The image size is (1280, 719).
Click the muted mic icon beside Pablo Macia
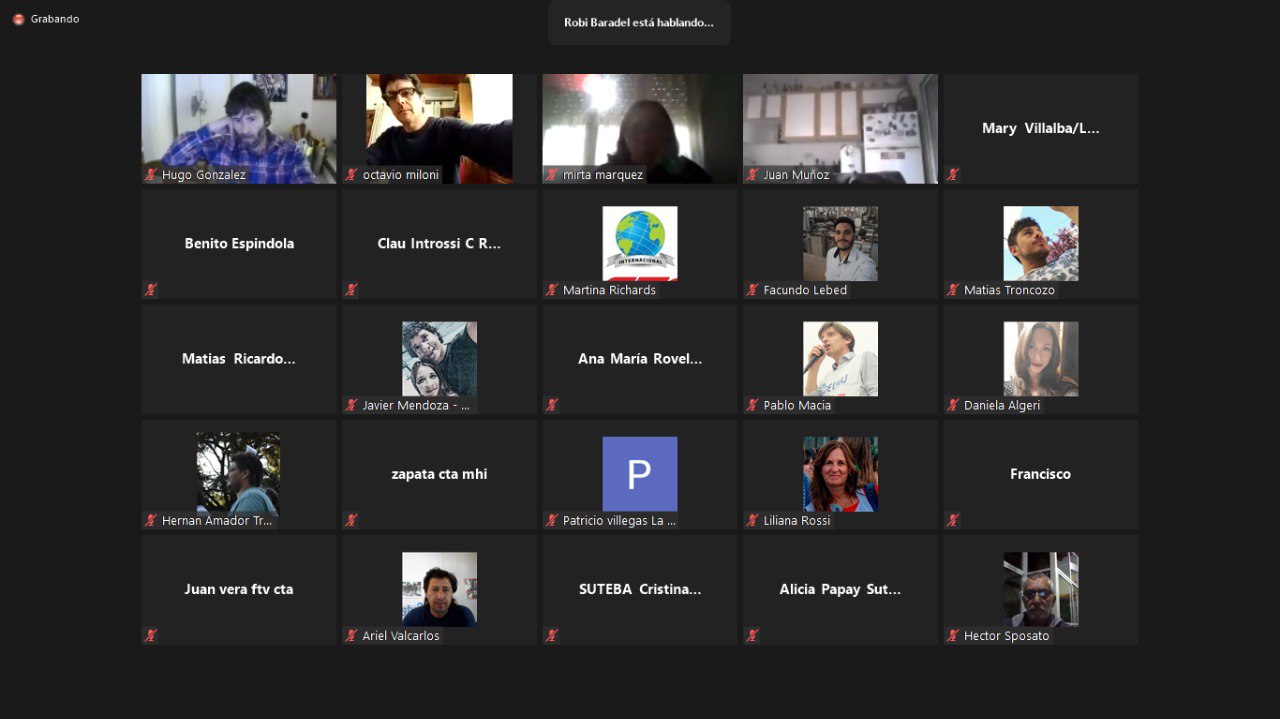(x=753, y=405)
